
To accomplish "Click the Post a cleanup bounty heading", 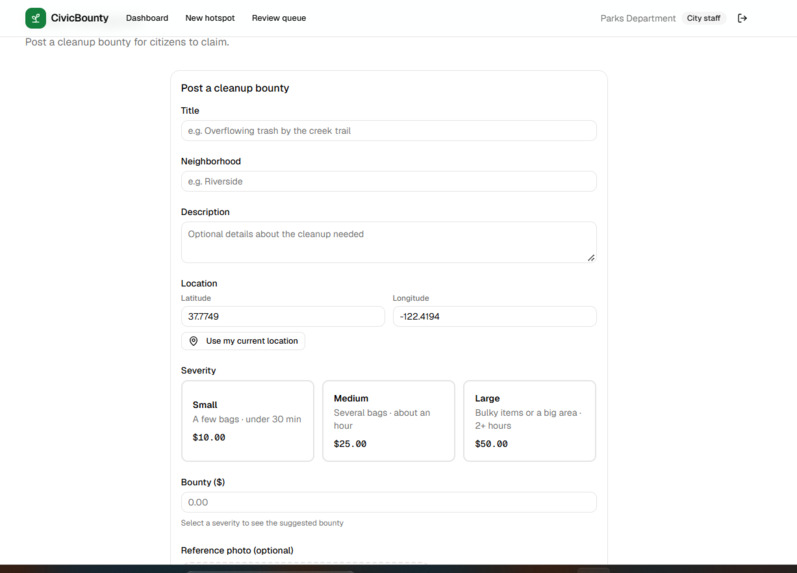I will pos(235,88).
